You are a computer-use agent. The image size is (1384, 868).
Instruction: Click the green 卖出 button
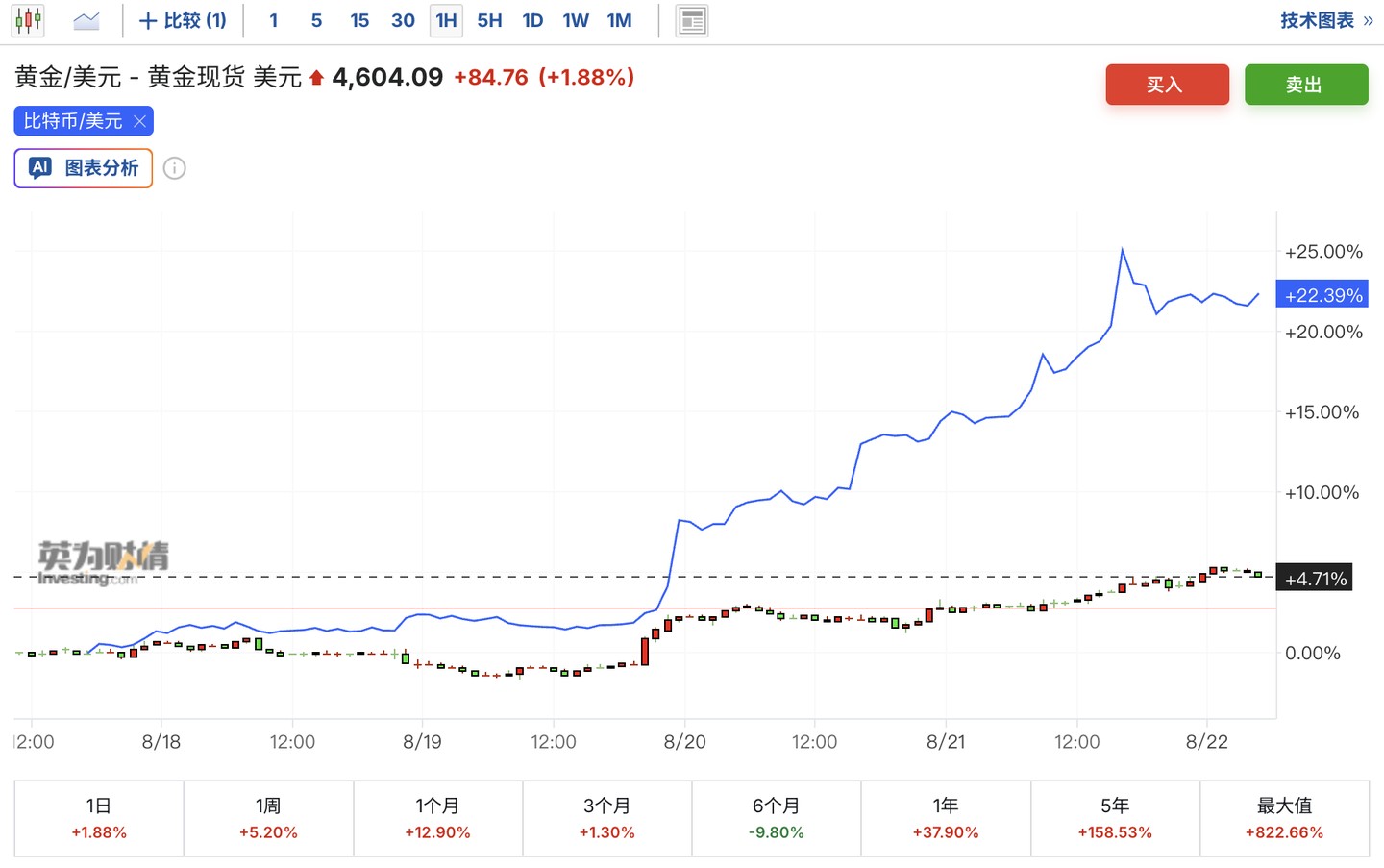pos(1306,85)
